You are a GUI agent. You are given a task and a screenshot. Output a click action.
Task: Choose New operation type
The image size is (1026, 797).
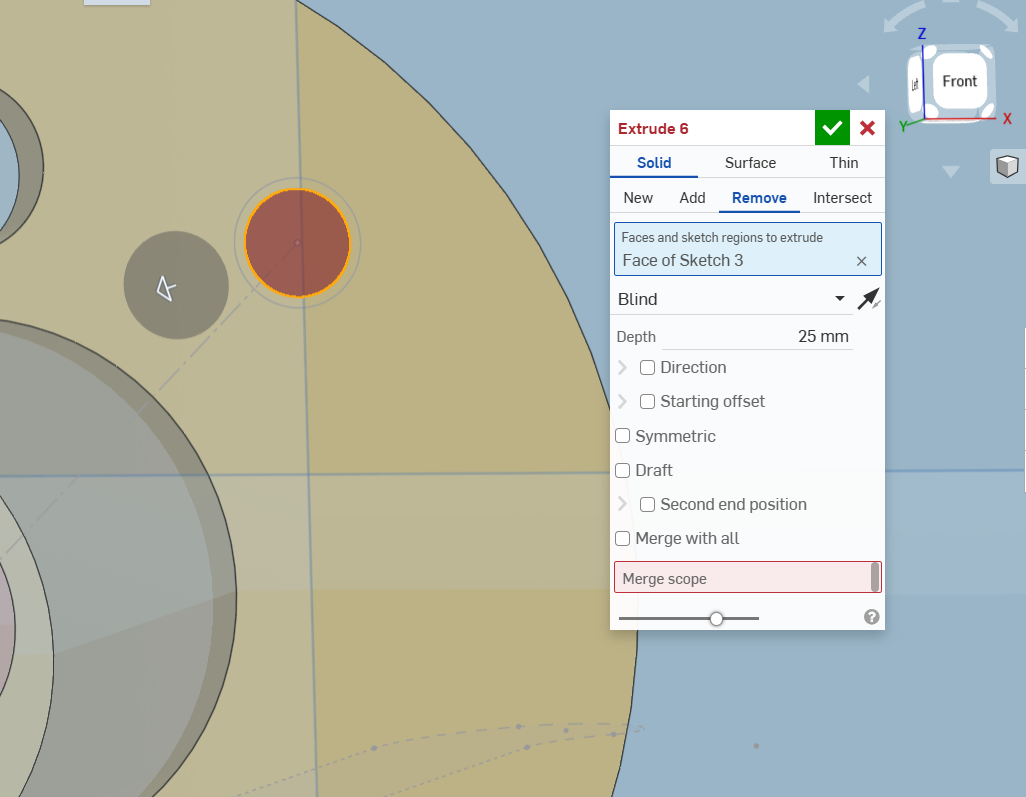tap(638, 198)
